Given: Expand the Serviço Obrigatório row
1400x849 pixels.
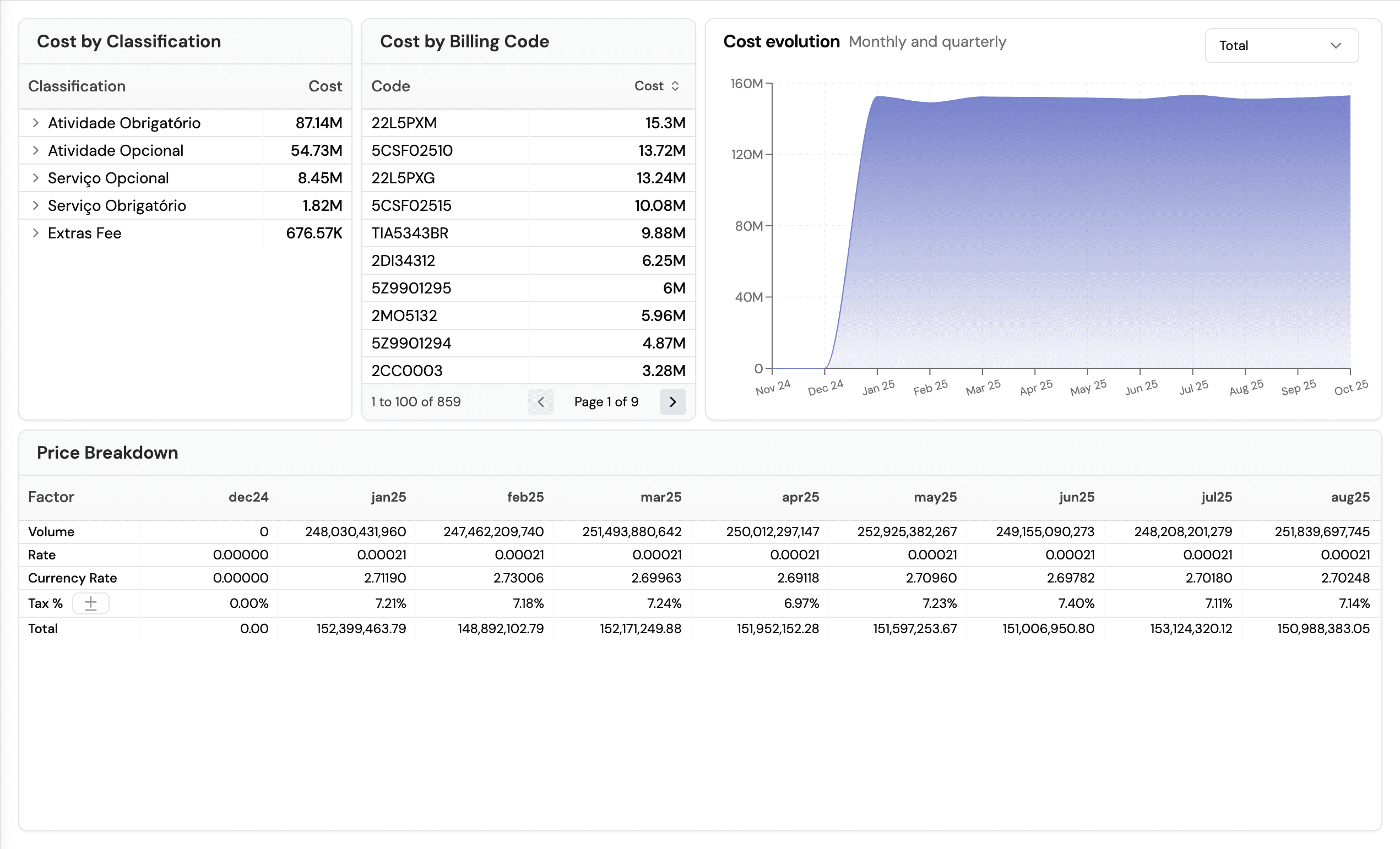Looking at the screenshot, I should (36, 205).
